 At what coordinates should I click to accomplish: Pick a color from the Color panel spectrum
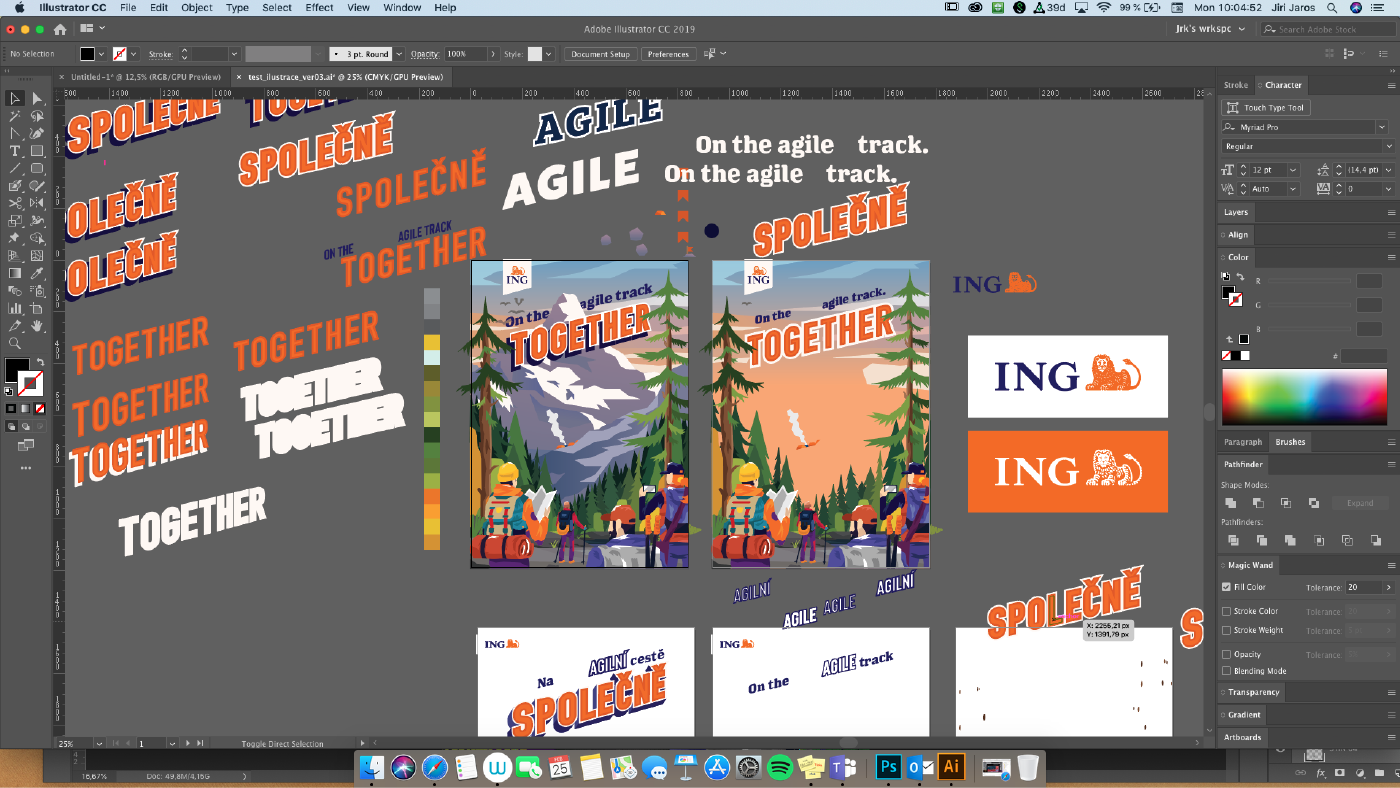click(x=1302, y=397)
